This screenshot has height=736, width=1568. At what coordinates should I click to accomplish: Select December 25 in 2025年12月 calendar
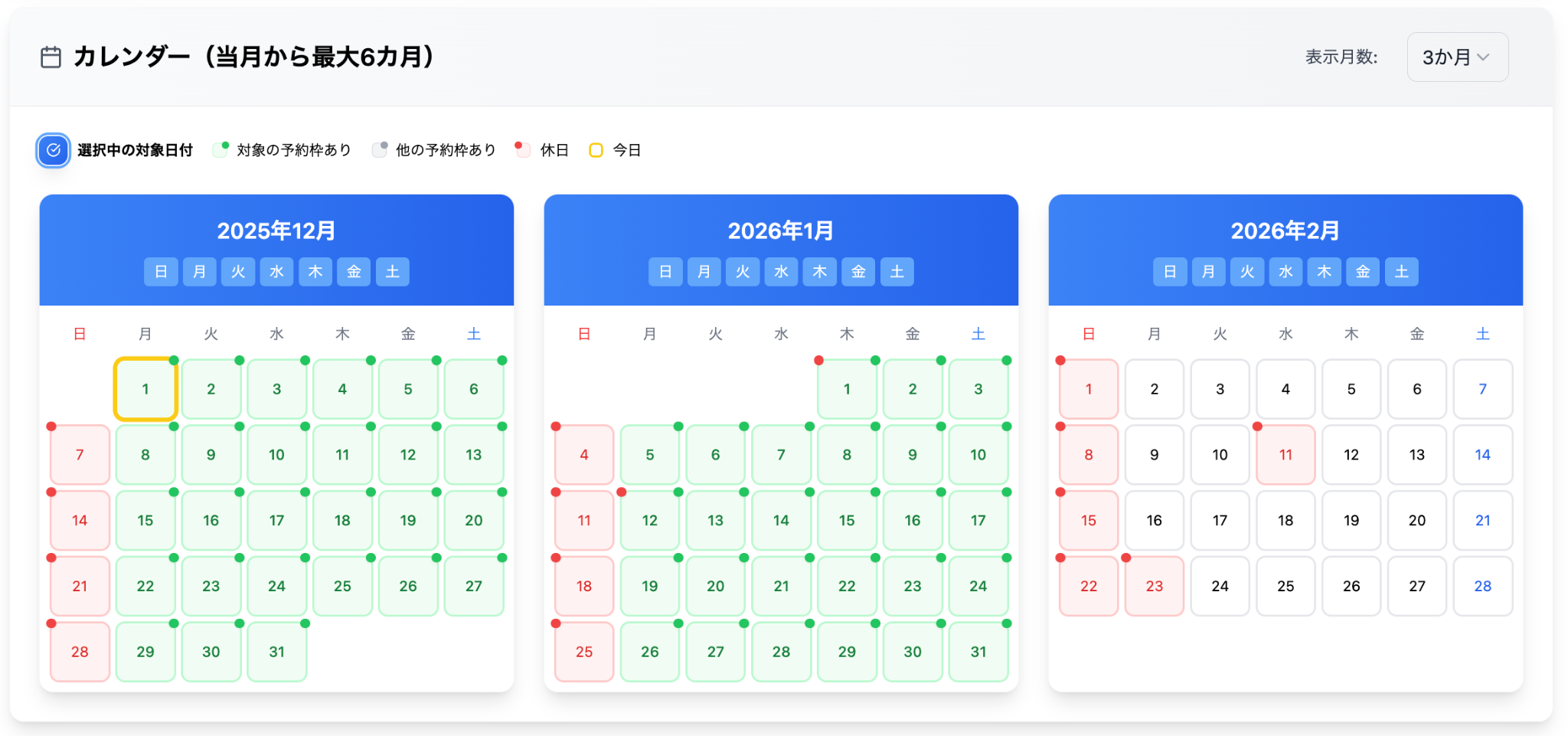point(342,587)
